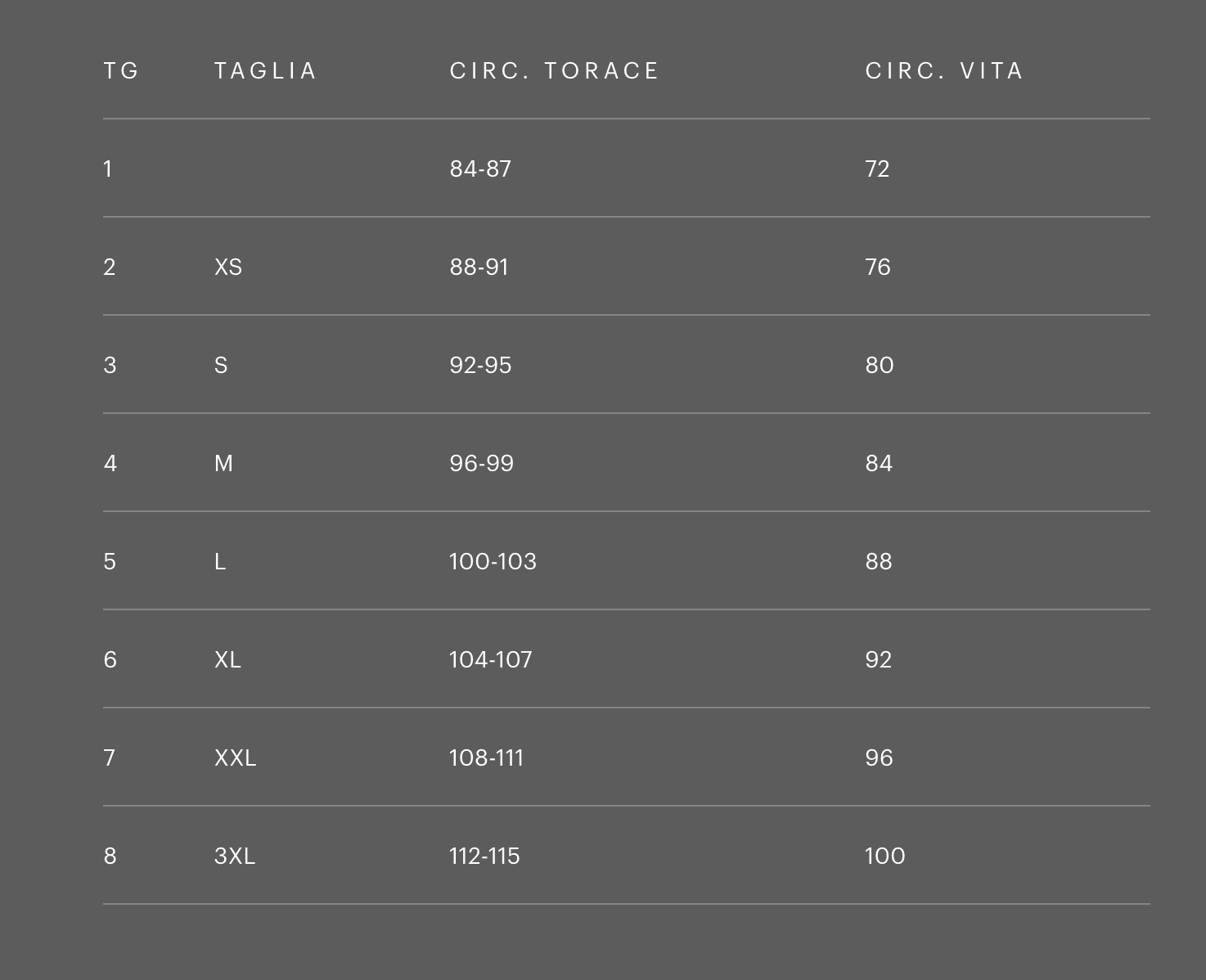
Task: Click chest measurement 84-87
Action: pos(480,169)
